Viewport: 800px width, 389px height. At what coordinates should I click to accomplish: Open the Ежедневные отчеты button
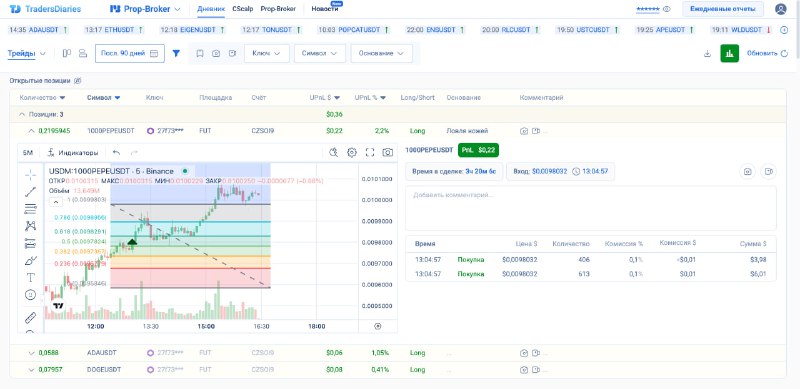coord(722,9)
